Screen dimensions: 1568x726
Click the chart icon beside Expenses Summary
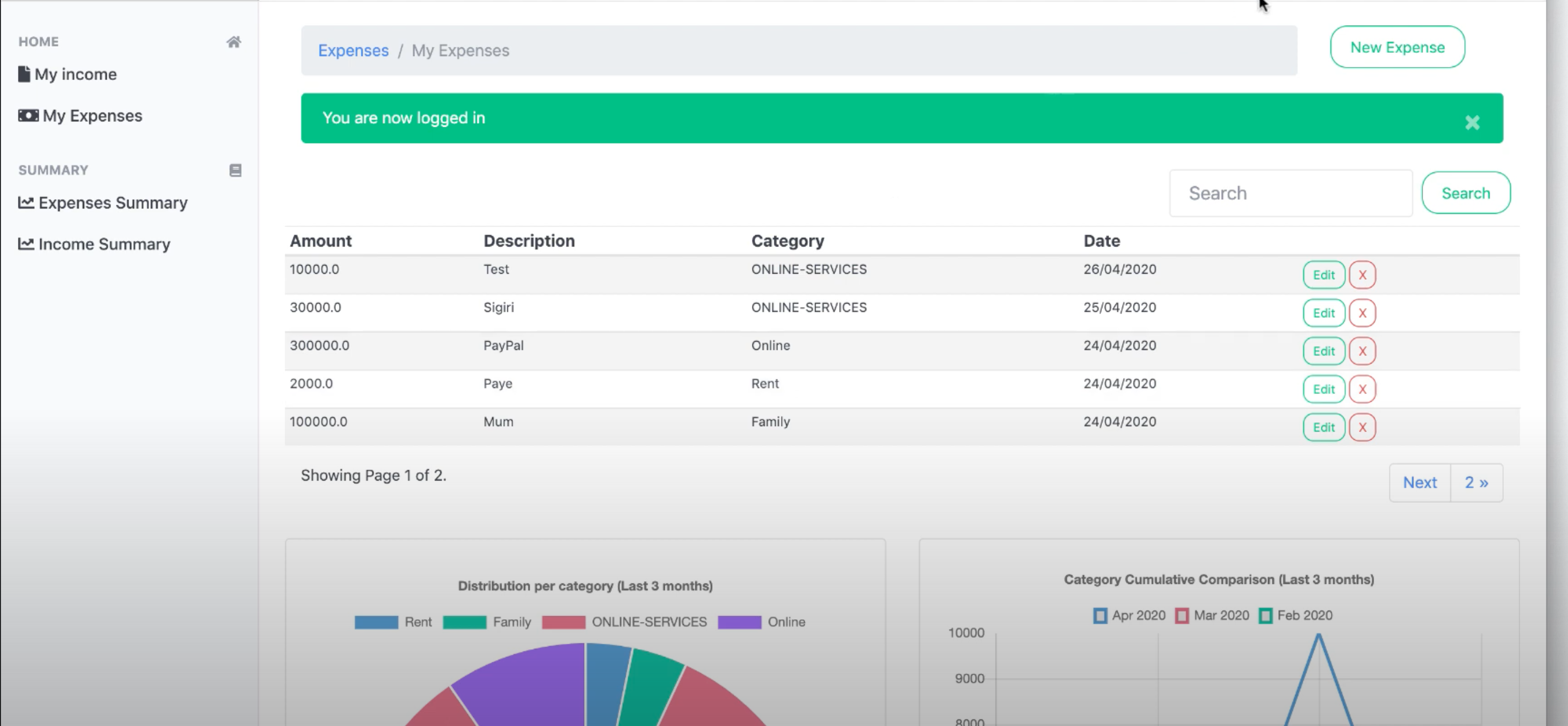tap(26, 203)
